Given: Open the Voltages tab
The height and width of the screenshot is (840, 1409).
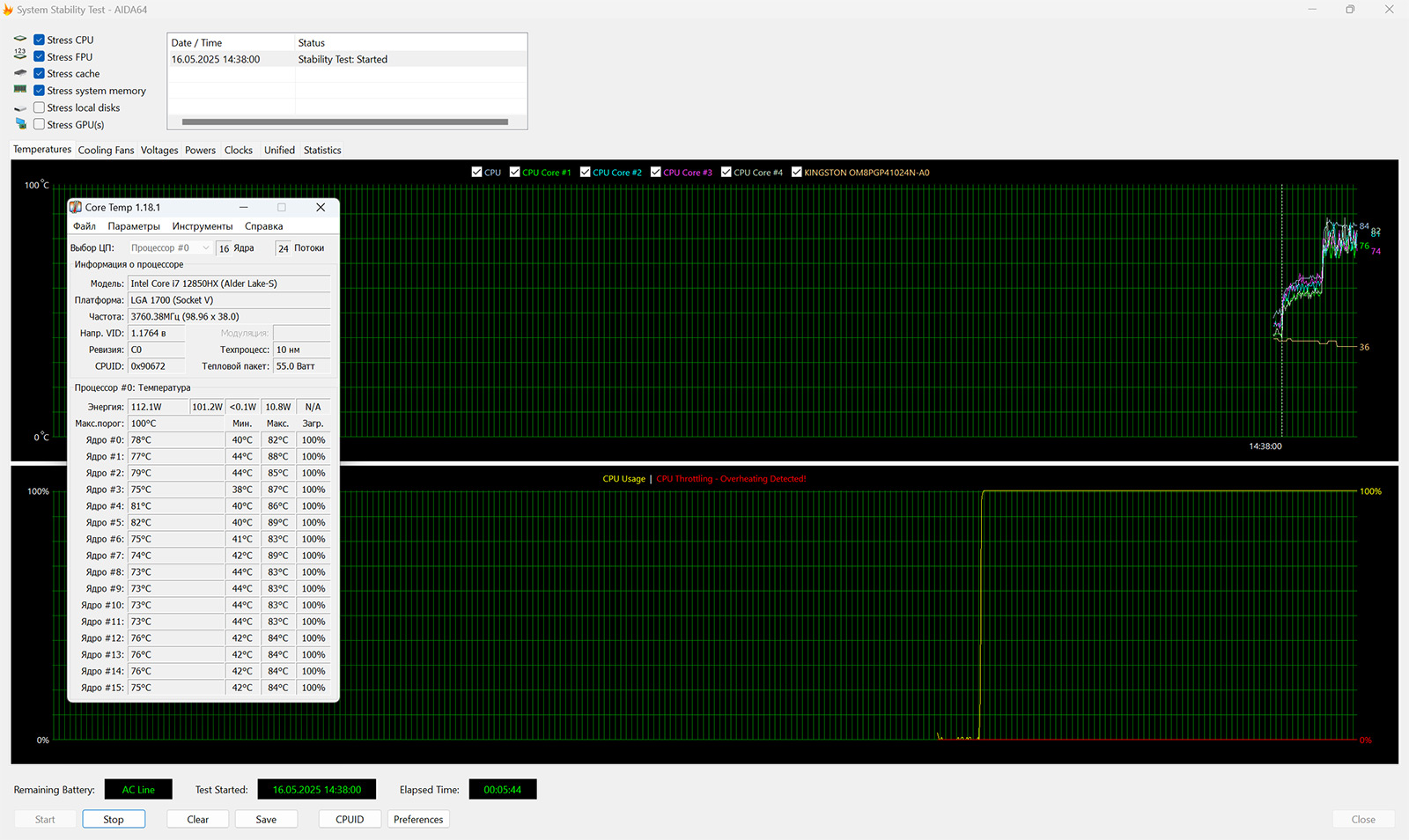Looking at the screenshot, I should click(159, 151).
